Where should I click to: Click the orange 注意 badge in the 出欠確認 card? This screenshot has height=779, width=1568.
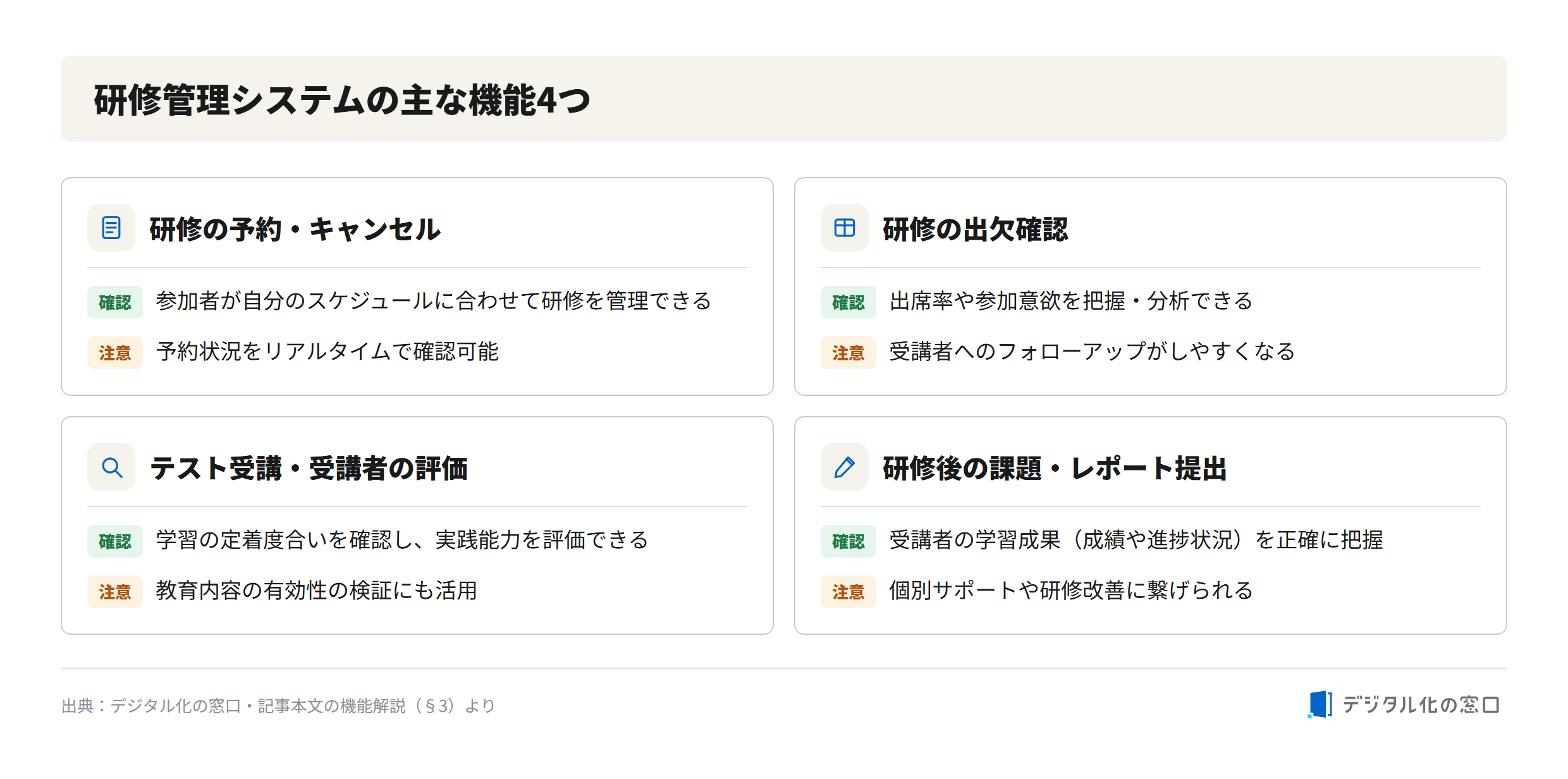848,353
